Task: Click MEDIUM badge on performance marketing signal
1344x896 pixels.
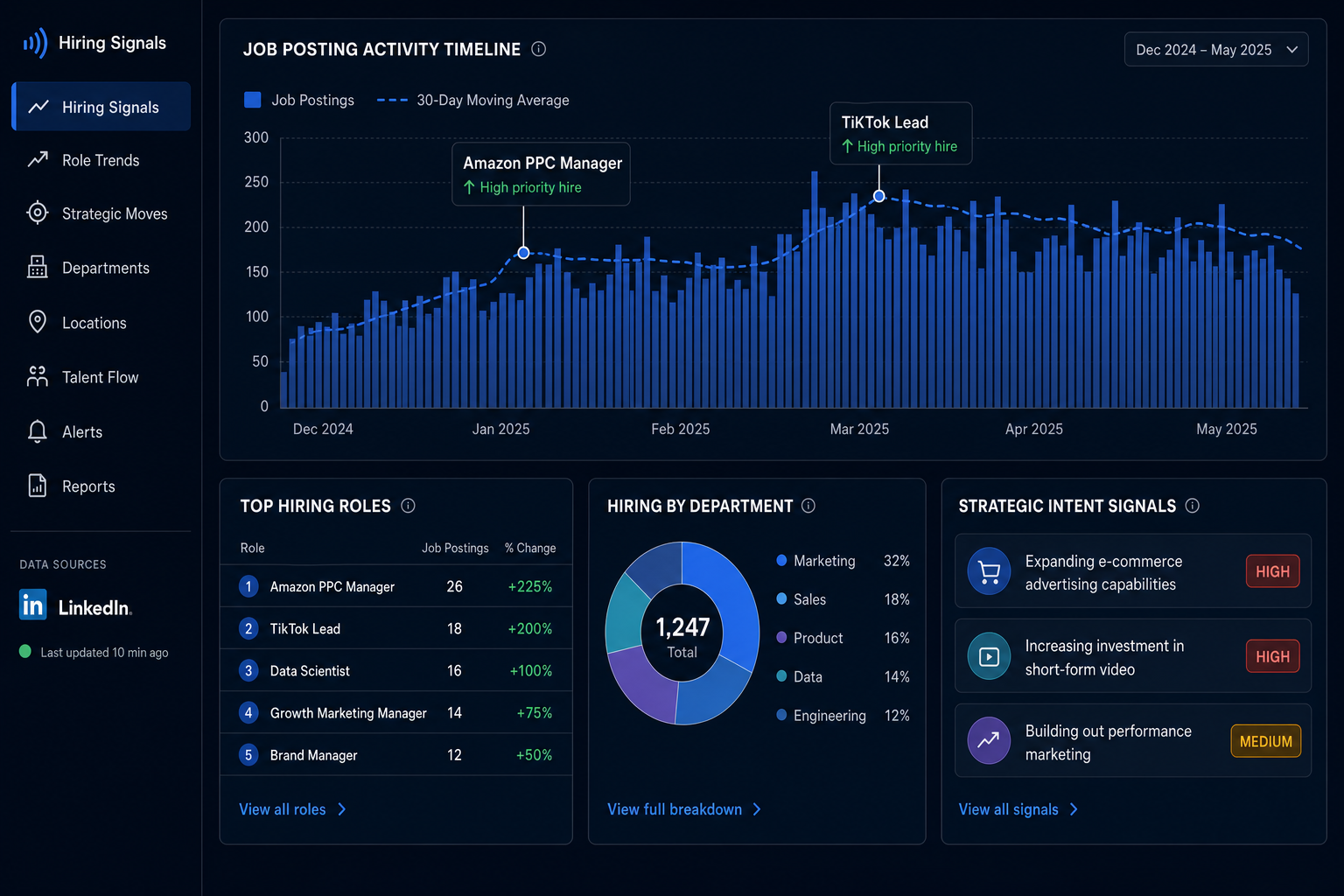Action: click(1266, 741)
